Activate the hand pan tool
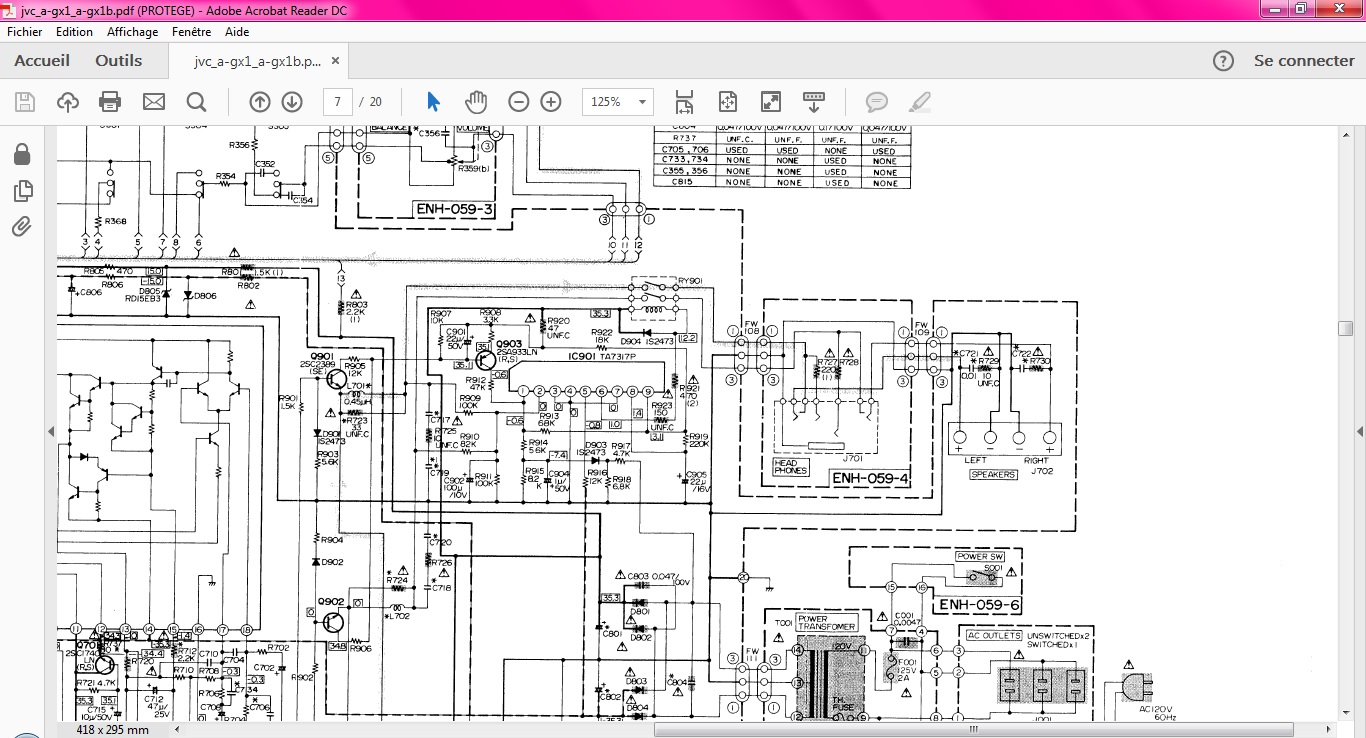Screen dimensions: 1366x738 [x=476, y=101]
